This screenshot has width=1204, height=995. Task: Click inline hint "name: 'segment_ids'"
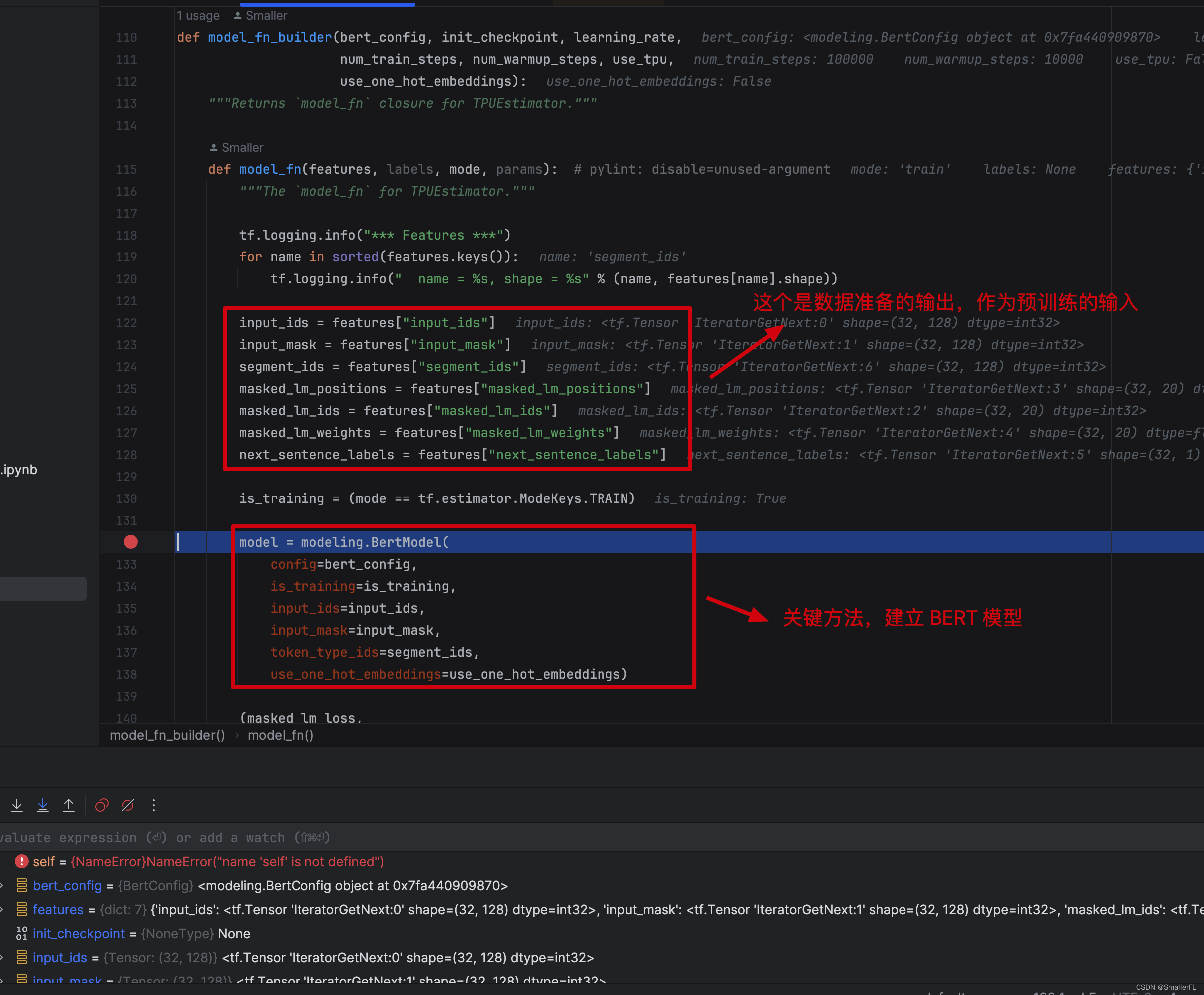612,257
